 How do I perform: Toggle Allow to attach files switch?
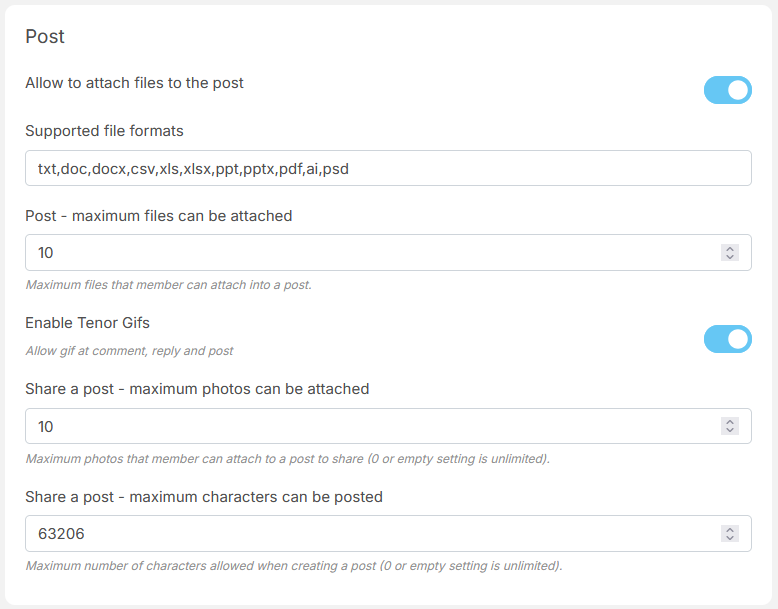tap(727, 90)
